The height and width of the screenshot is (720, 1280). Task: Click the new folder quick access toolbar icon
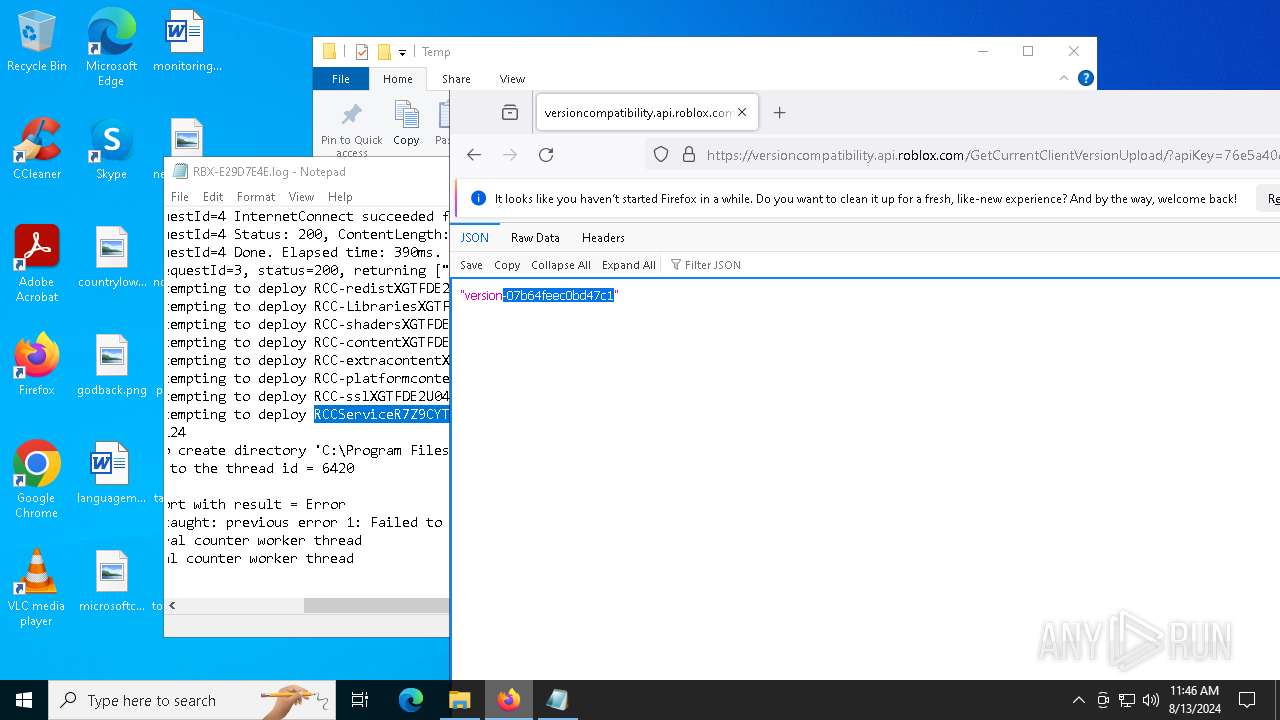(384, 52)
